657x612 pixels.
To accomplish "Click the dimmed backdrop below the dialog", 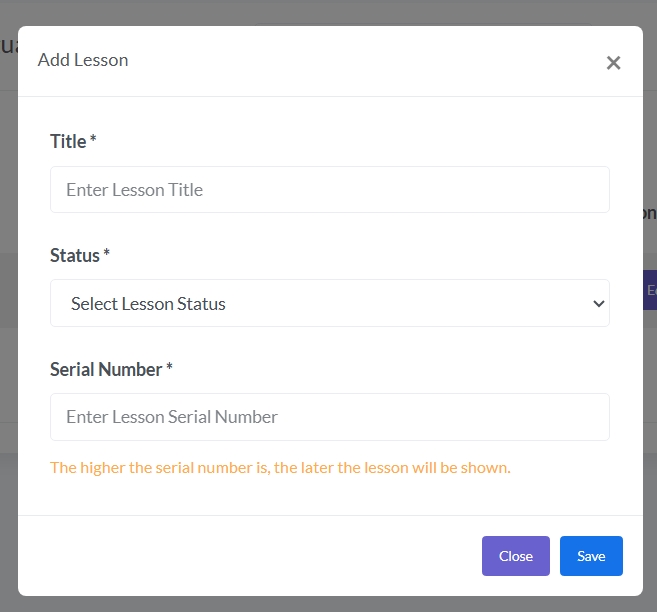I will click(329, 604).
